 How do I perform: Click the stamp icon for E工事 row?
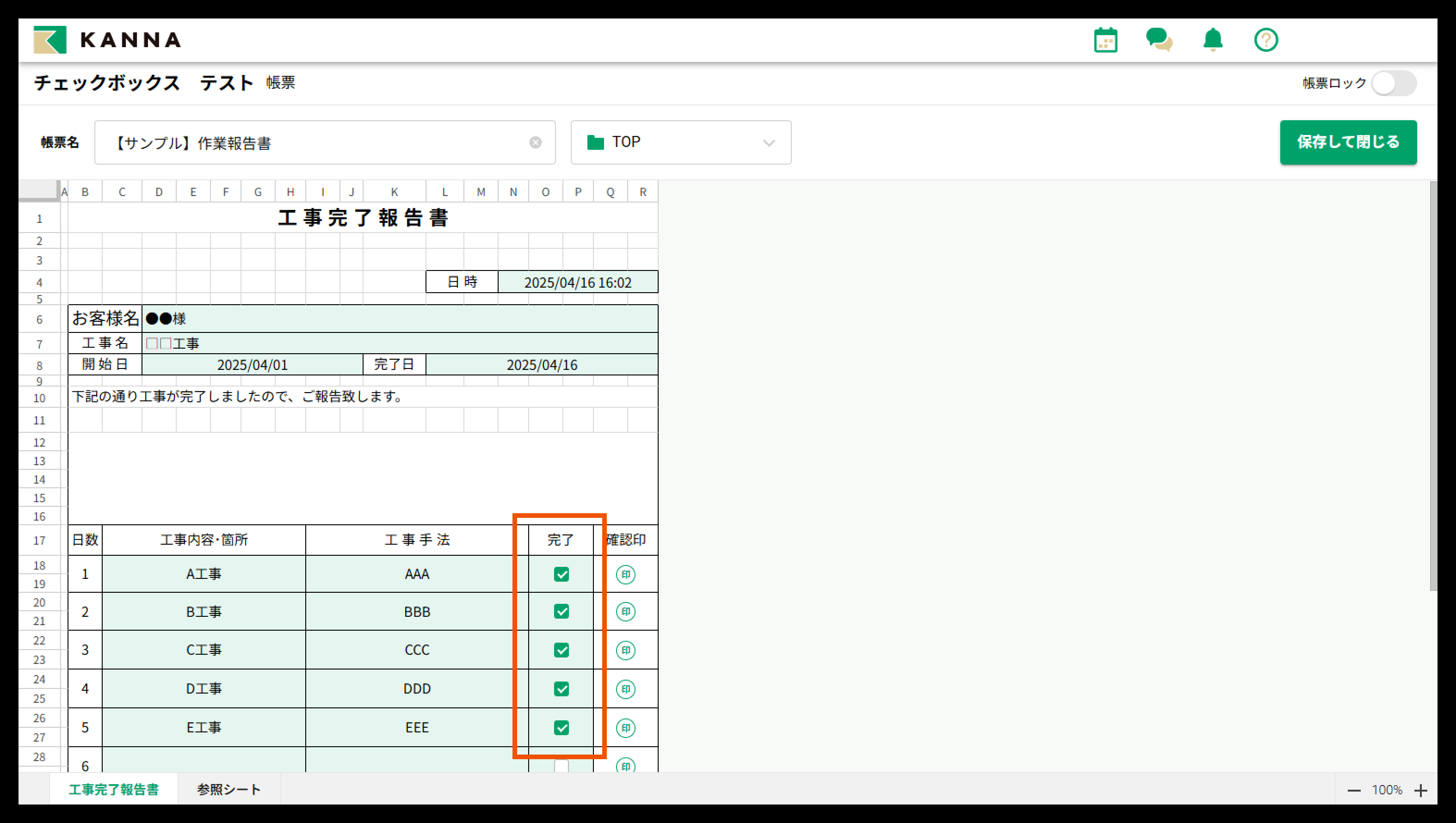[625, 727]
